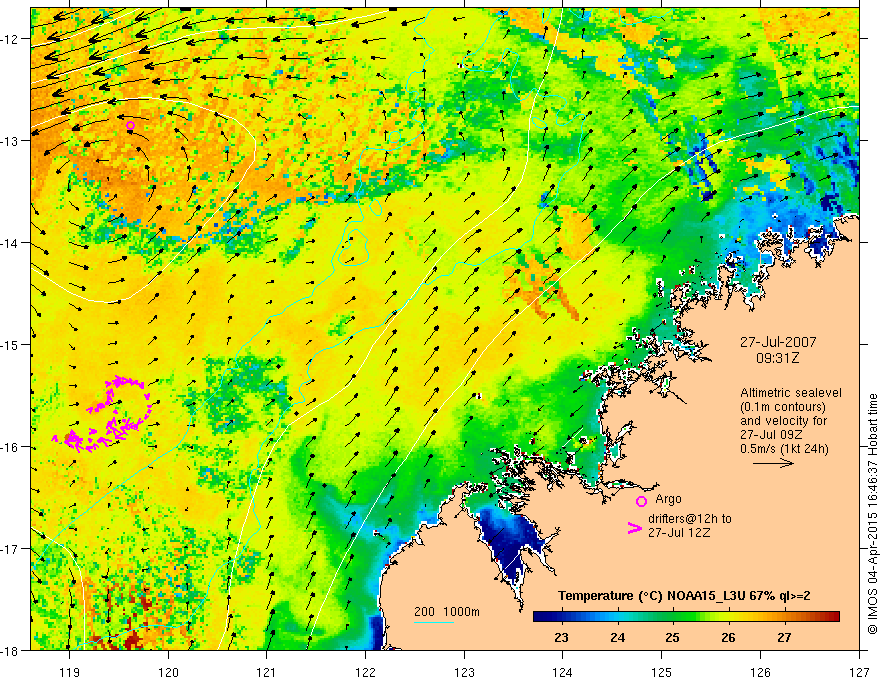
Task: Click the 'Altimetric sealevel' label
Action: click(791, 393)
